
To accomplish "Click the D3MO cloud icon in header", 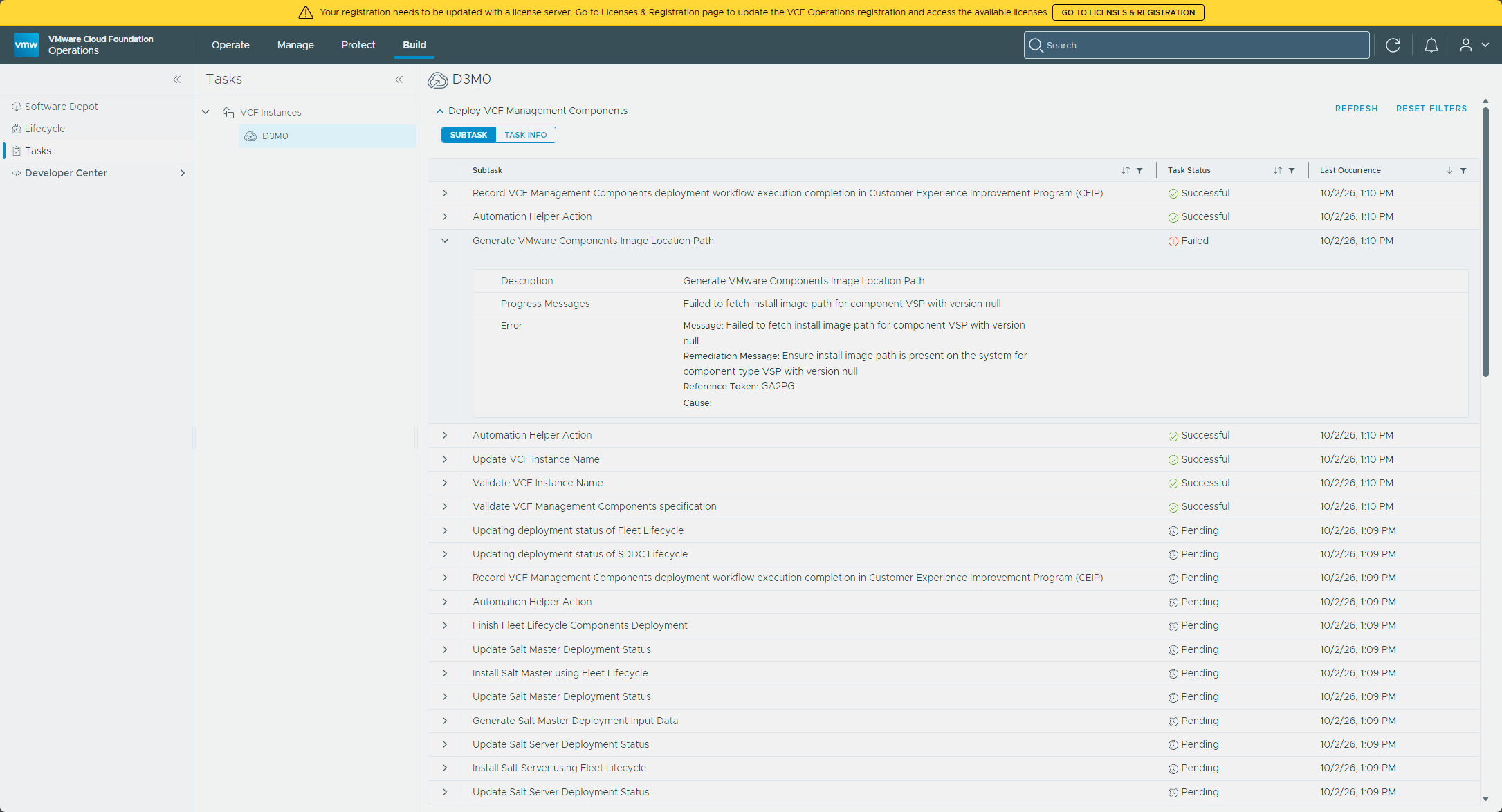I will (437, 80).
